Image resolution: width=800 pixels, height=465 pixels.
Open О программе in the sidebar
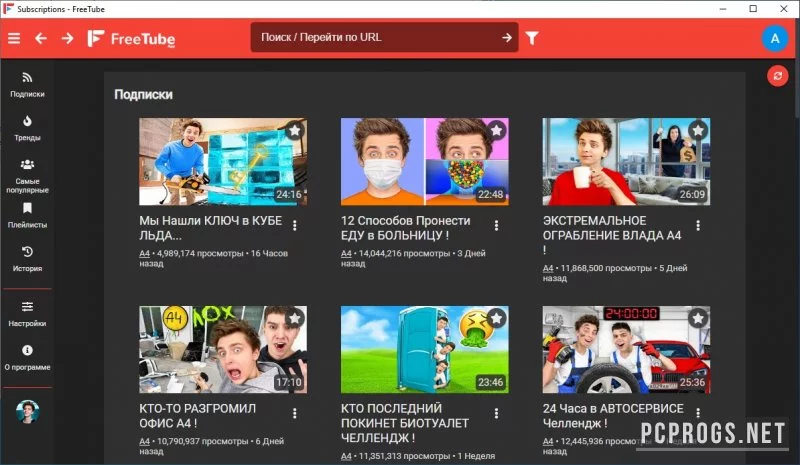(27, 357)
